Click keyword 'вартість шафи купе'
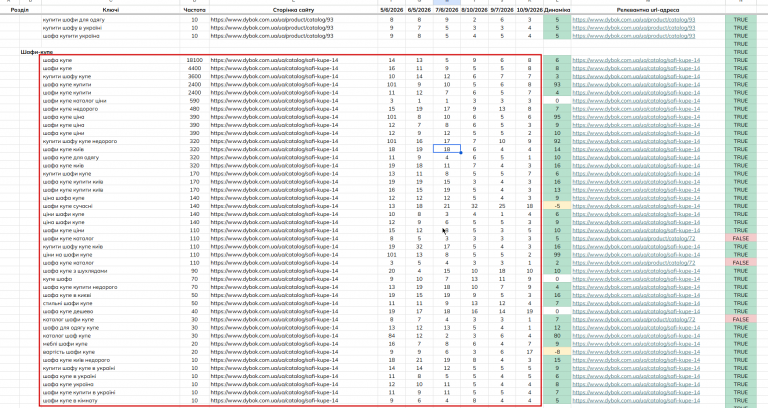 pos(69,352)
